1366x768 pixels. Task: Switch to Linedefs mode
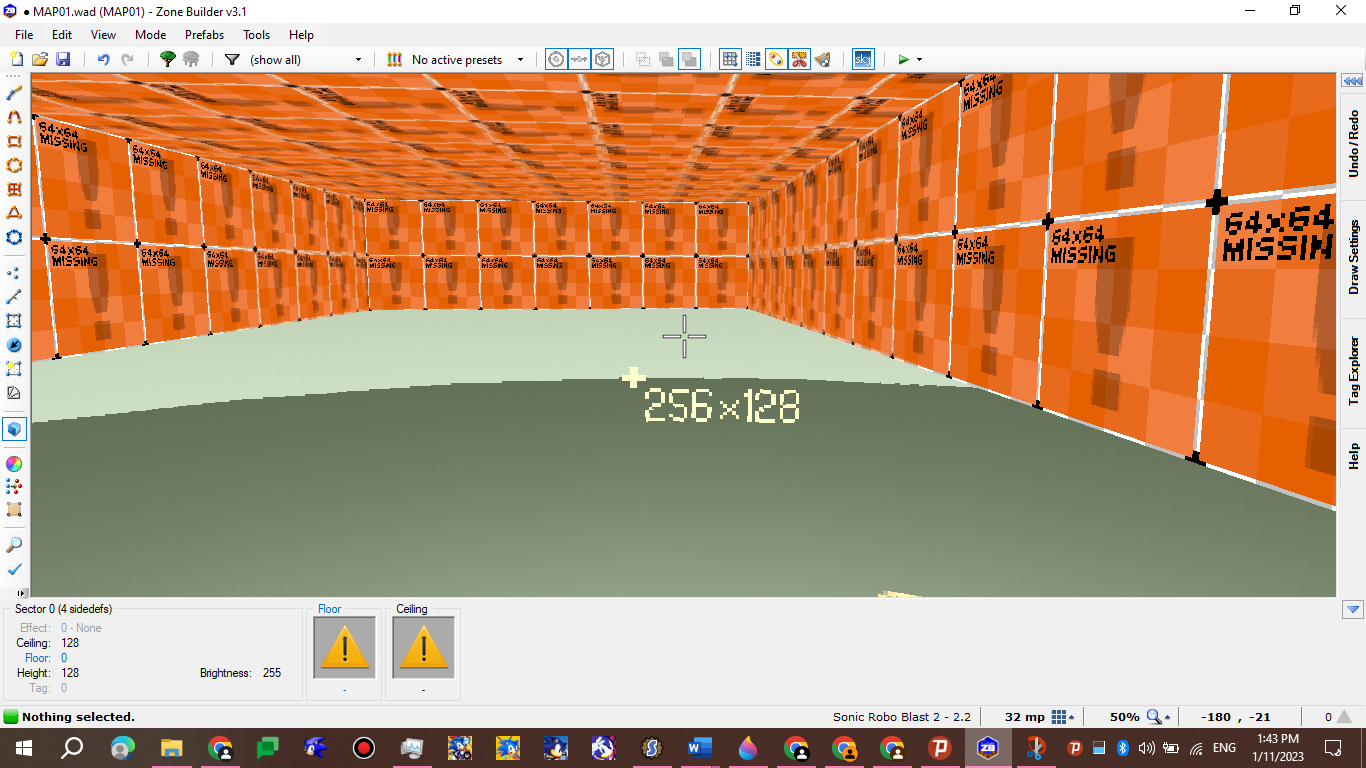(x=14, y=296)
